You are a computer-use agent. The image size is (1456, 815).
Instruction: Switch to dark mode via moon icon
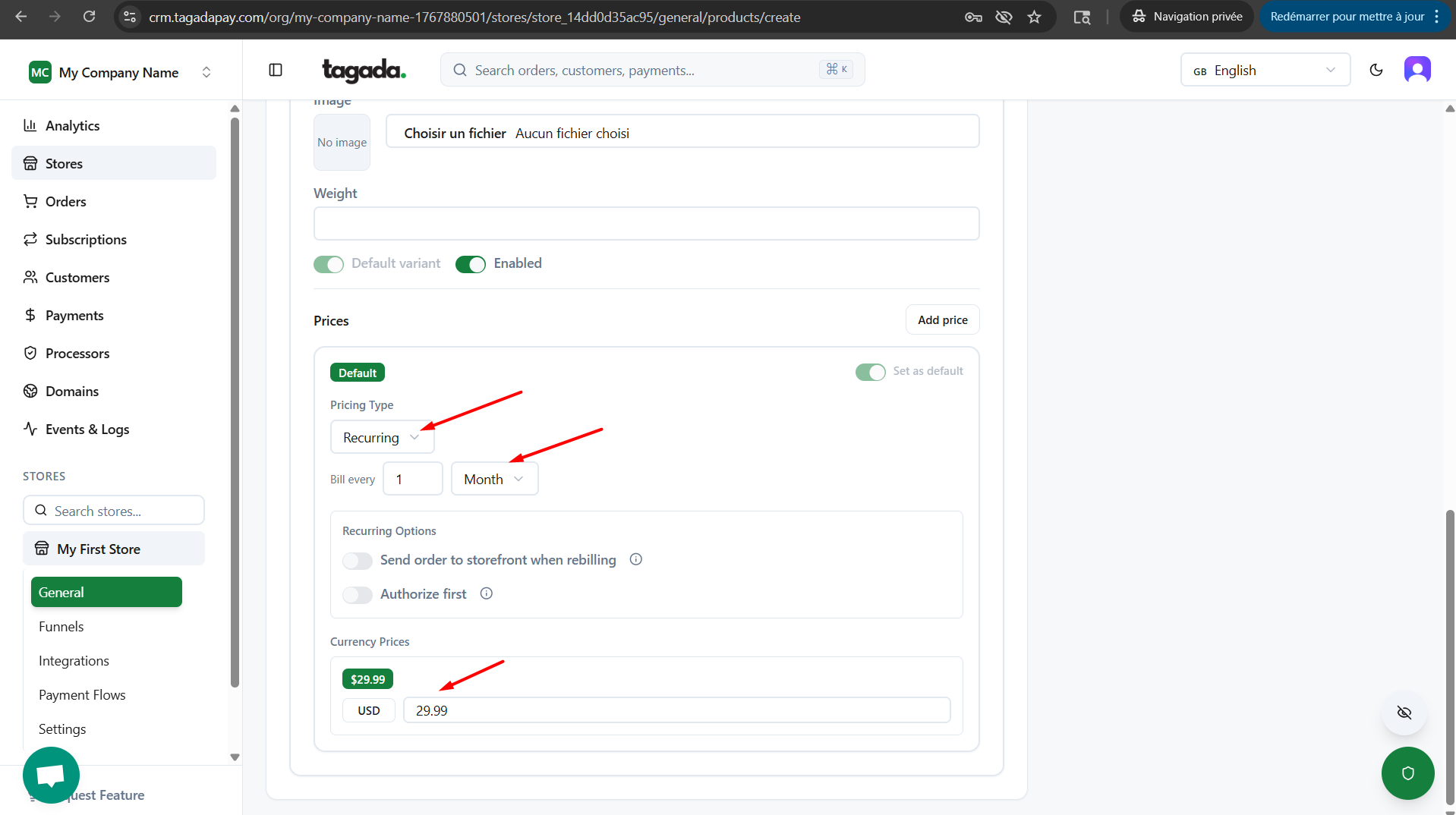1376,70
